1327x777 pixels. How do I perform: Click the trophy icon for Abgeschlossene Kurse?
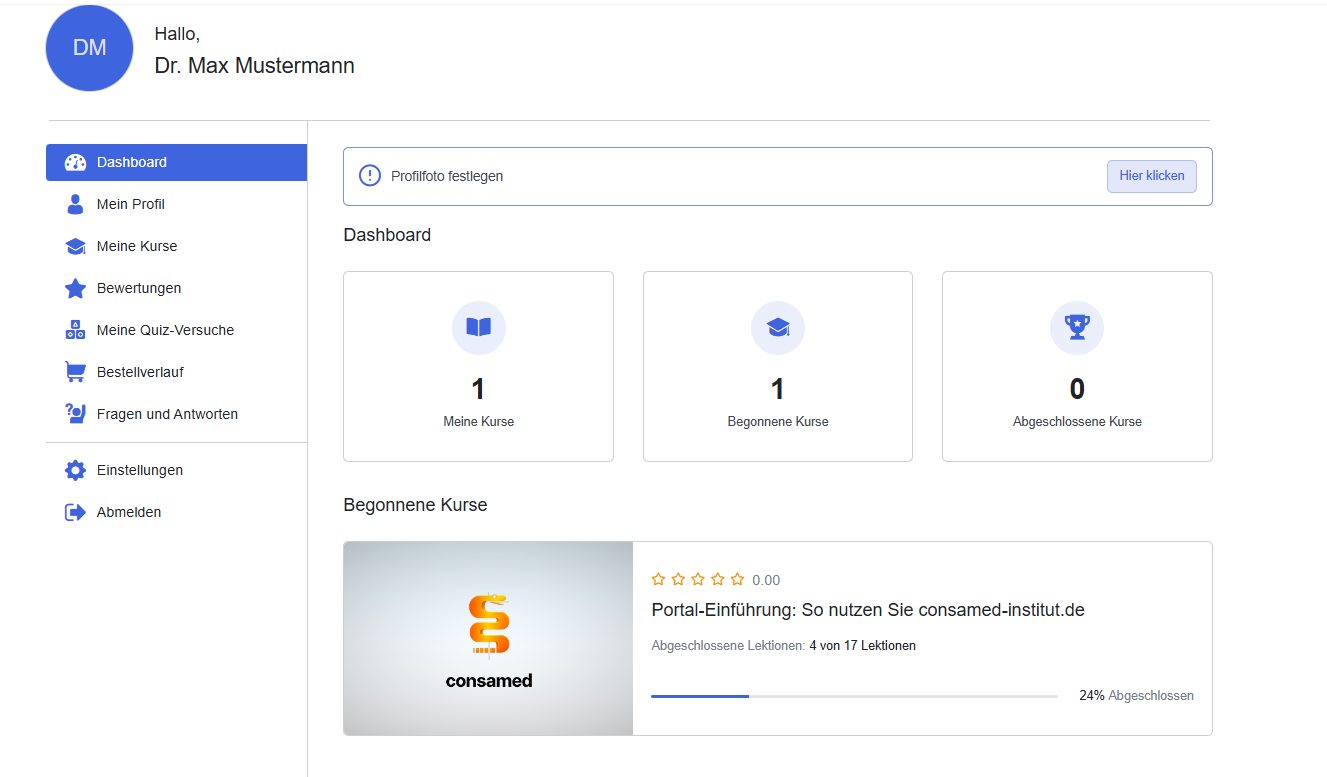pos(1077,327)
